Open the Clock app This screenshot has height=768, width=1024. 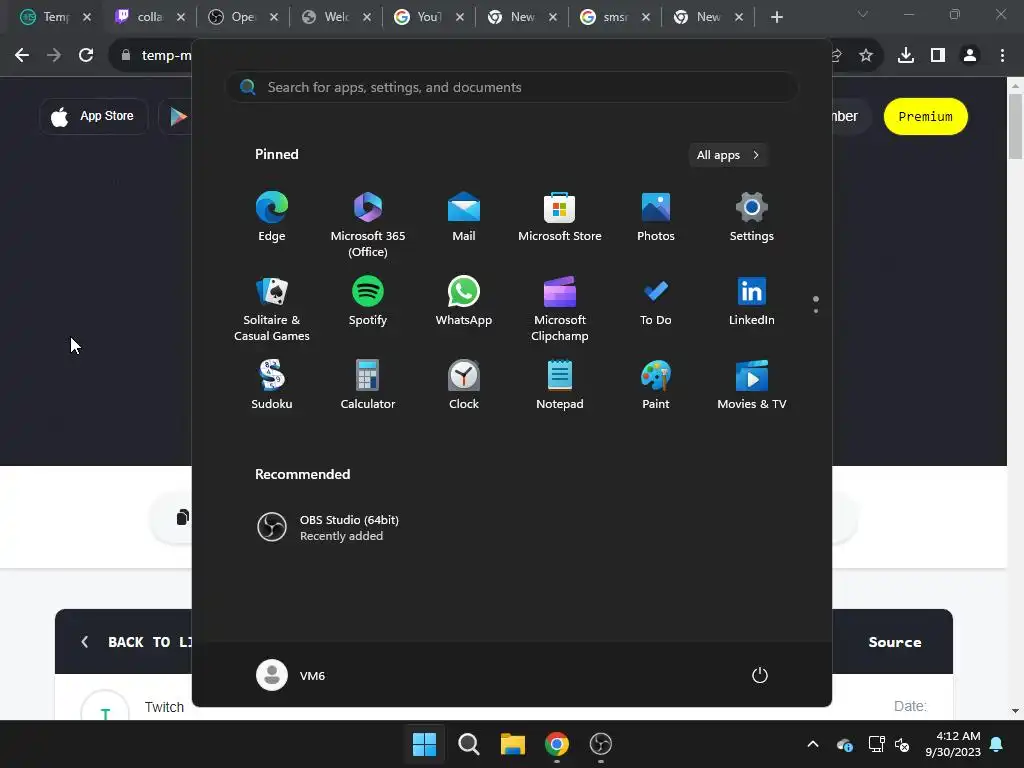tap(464, 385)
